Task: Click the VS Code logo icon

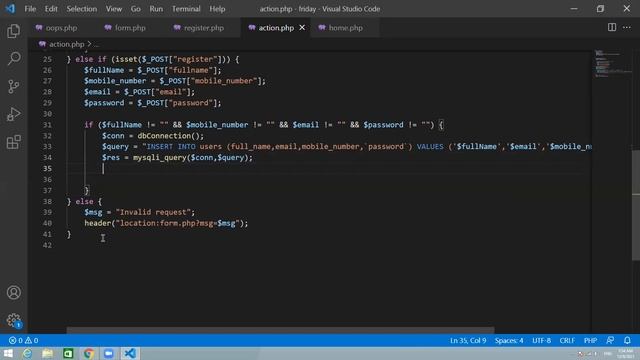Action: tap(10, 9)
